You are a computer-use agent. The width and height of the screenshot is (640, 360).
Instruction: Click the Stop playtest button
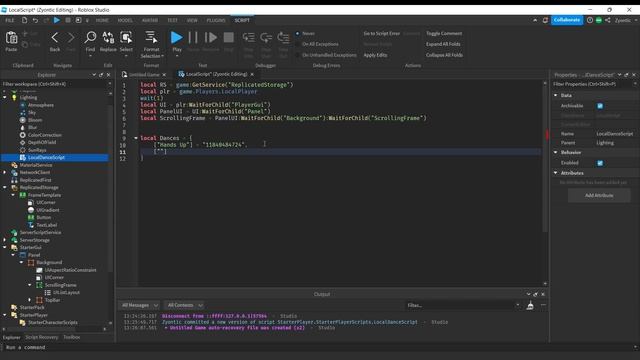(229, 38)
